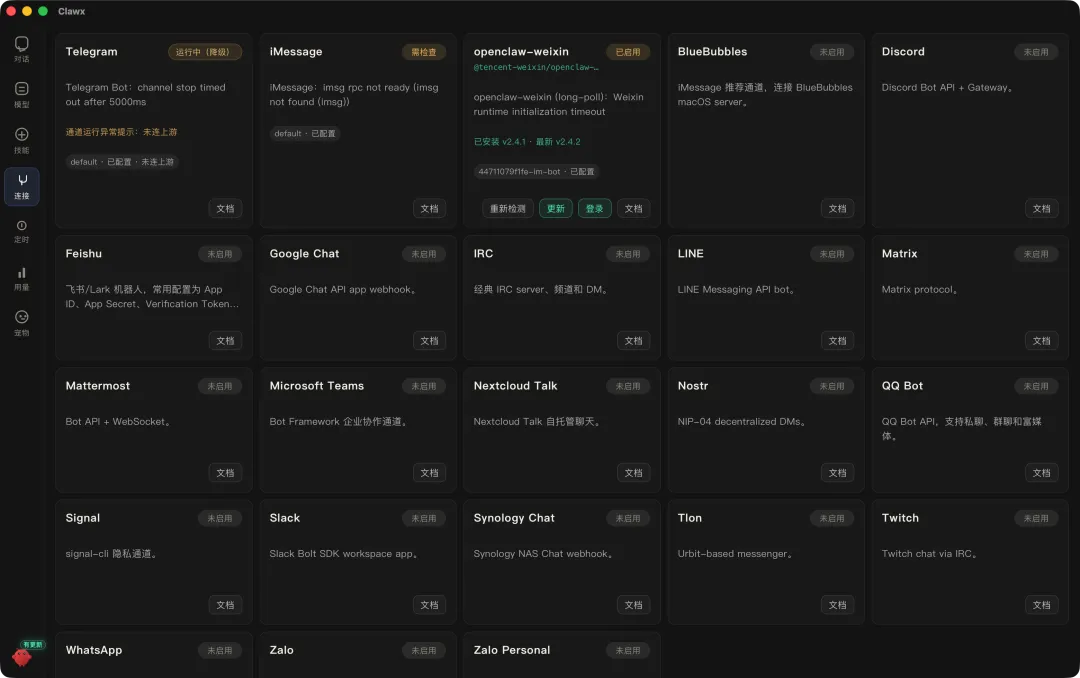Open the WhatsApp channel card
The image size is (1080, 678).
[154, 655]
